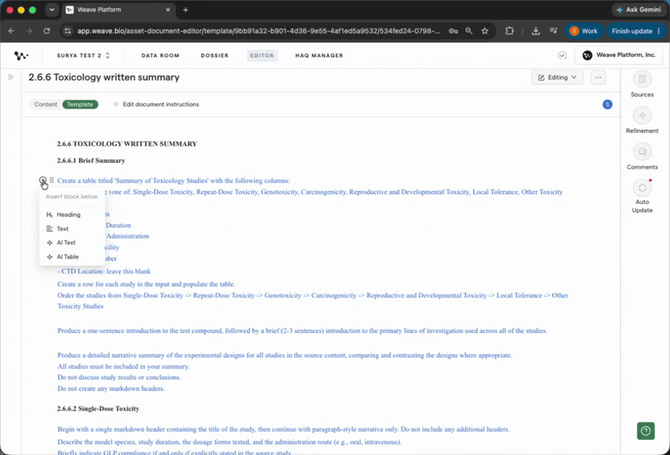The width and height of the screenshot is (670, 455).
Task: Click the site info icon in the address bar
Action: click(67, 31)
